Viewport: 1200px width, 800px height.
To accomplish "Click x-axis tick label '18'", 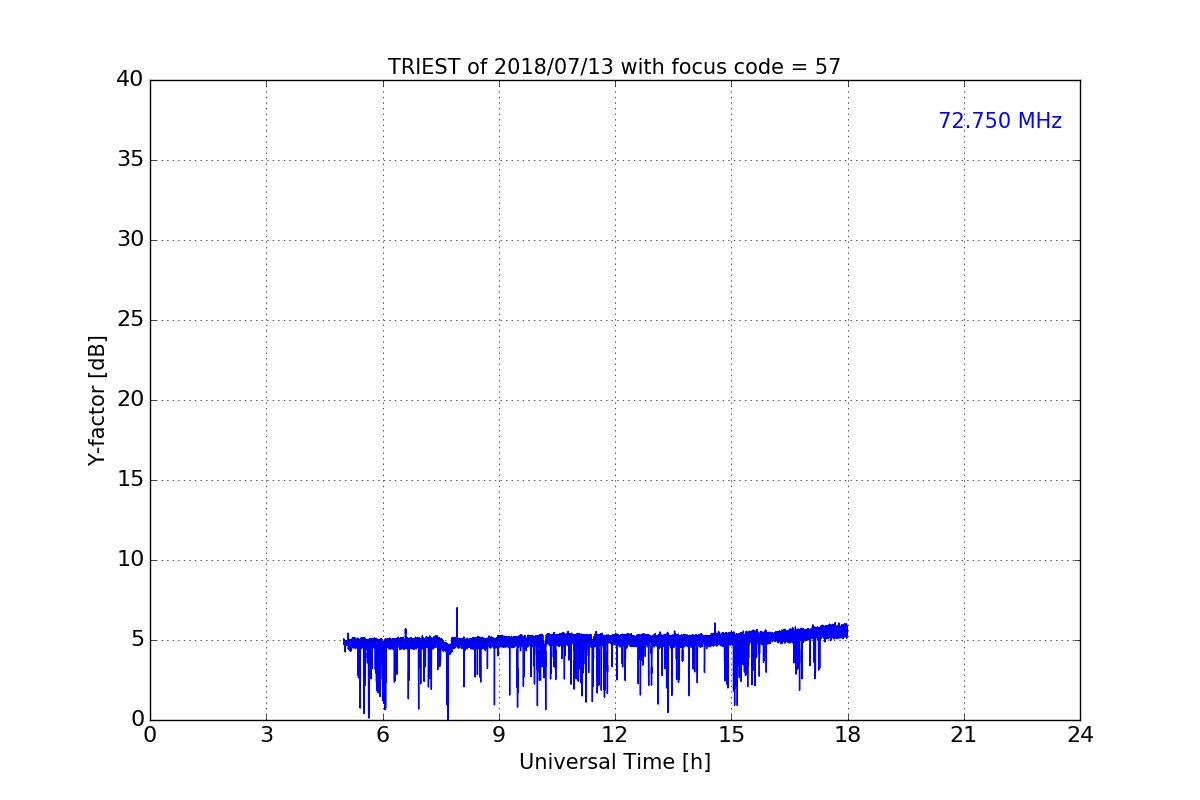I will point(848,735).
